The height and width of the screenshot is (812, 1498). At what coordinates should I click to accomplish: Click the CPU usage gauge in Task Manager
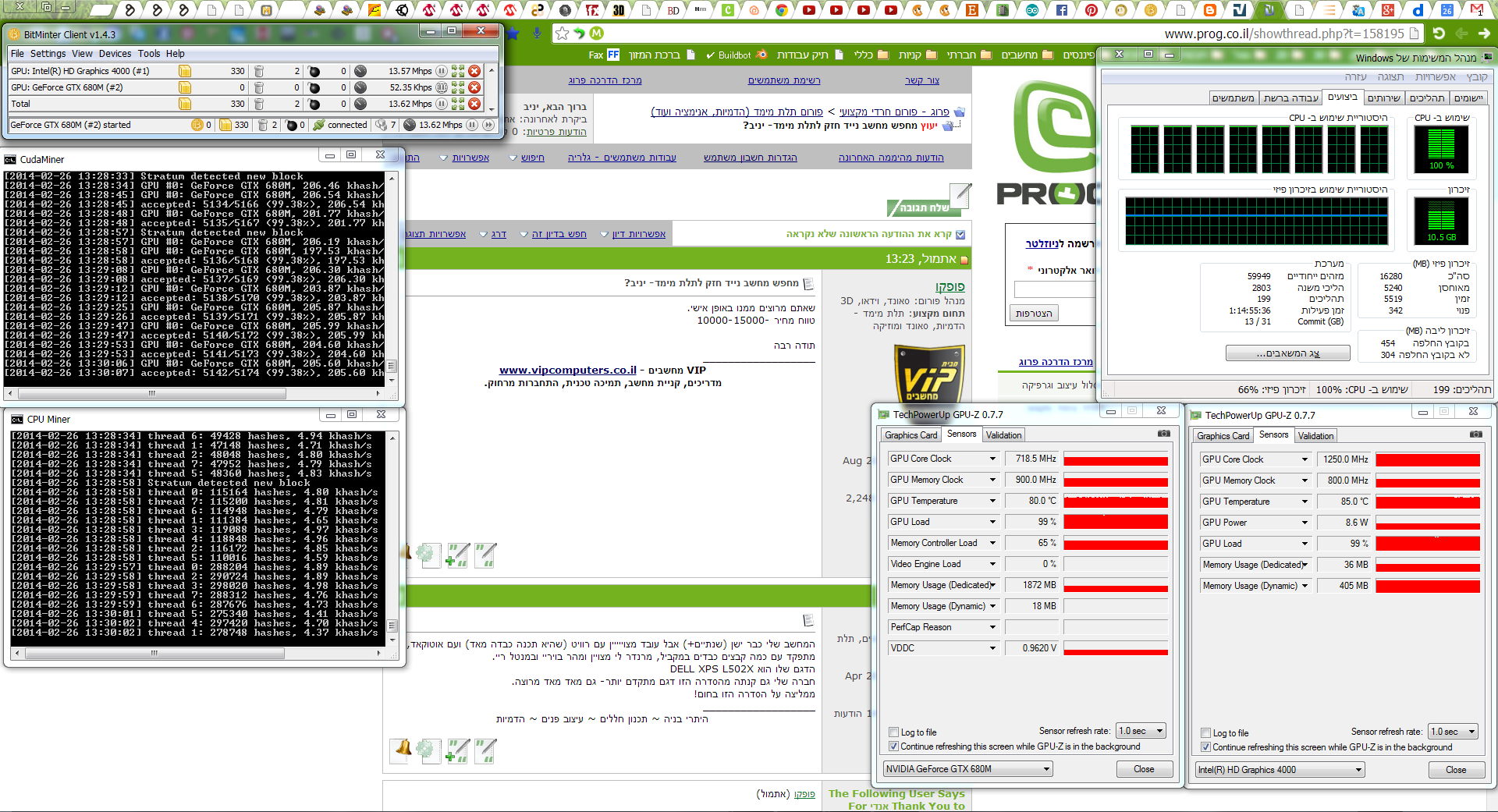[1441, 148]
